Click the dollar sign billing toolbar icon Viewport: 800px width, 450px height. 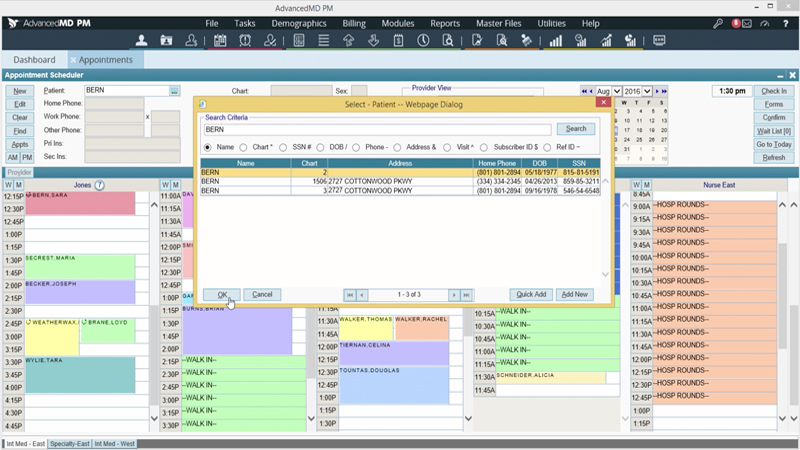398,41
